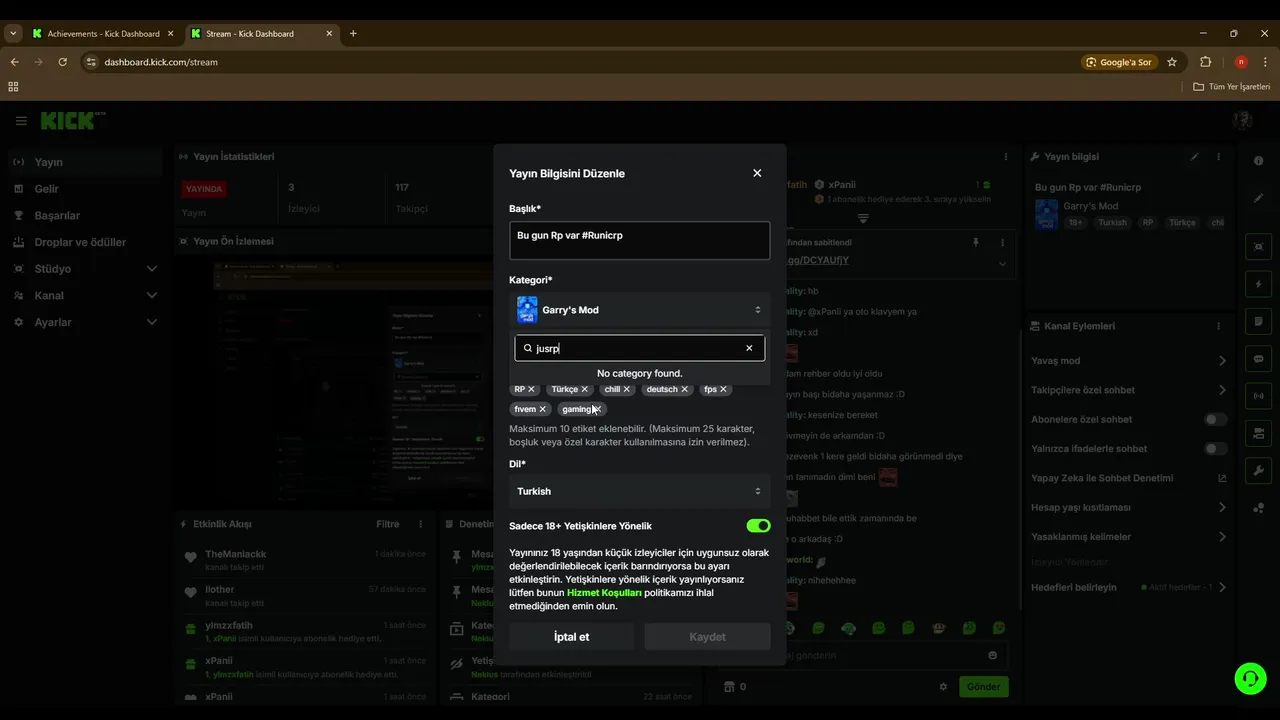Screen dimensions: 1280x720
Task: Click the pencil icon in right rail
Action: 1259,198
